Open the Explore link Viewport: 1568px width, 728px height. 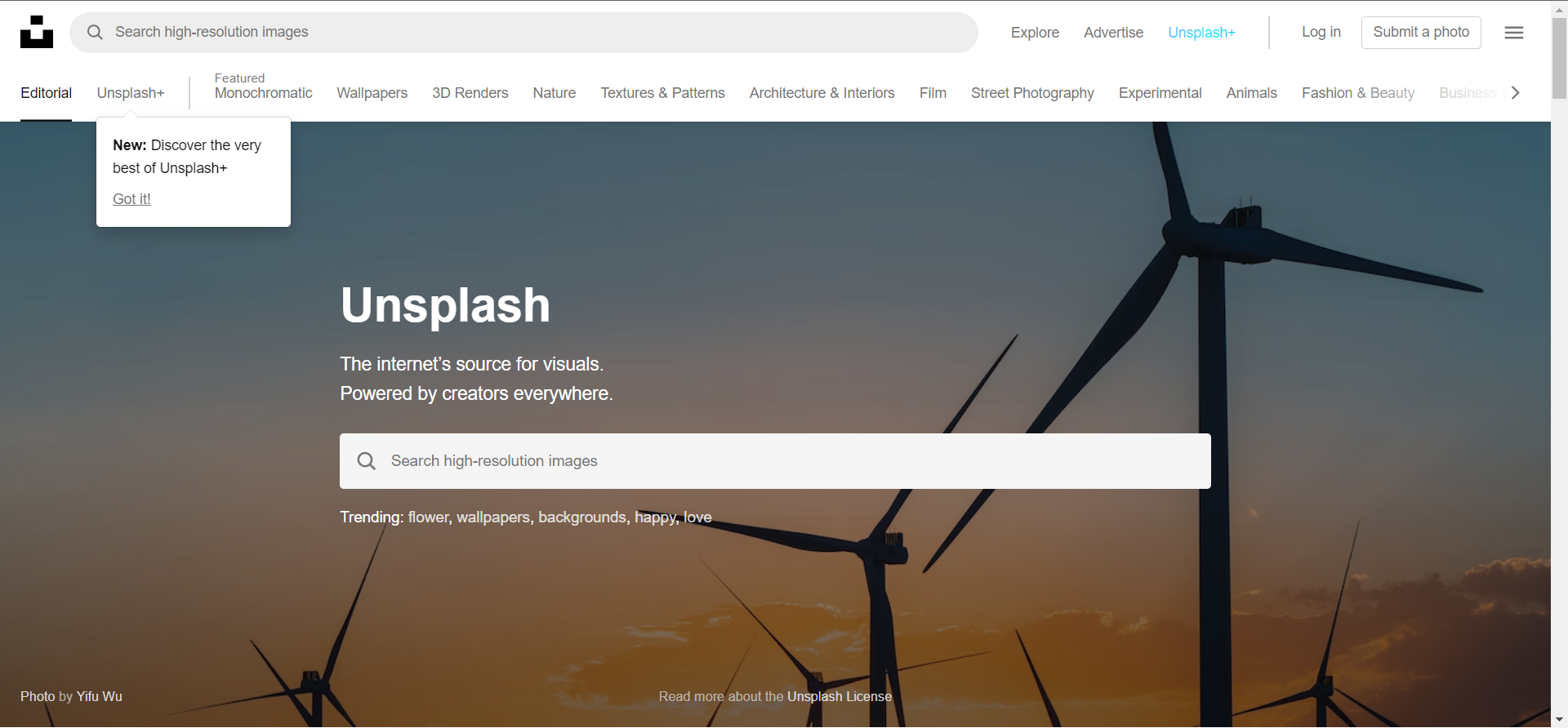(x=1035, y=33)
